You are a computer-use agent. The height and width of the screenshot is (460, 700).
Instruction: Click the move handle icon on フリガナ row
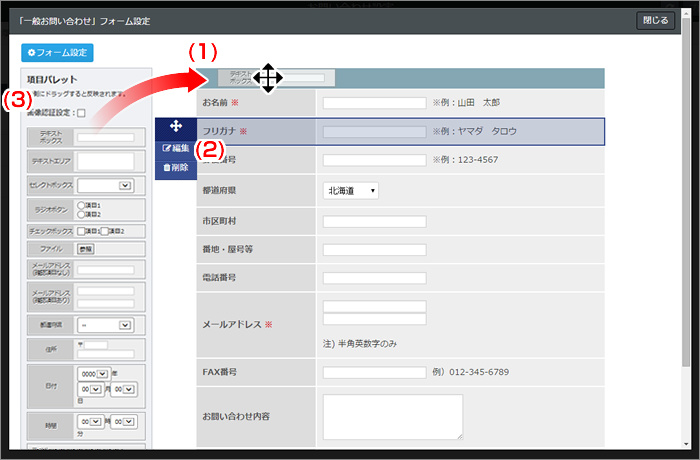point(176,126)
